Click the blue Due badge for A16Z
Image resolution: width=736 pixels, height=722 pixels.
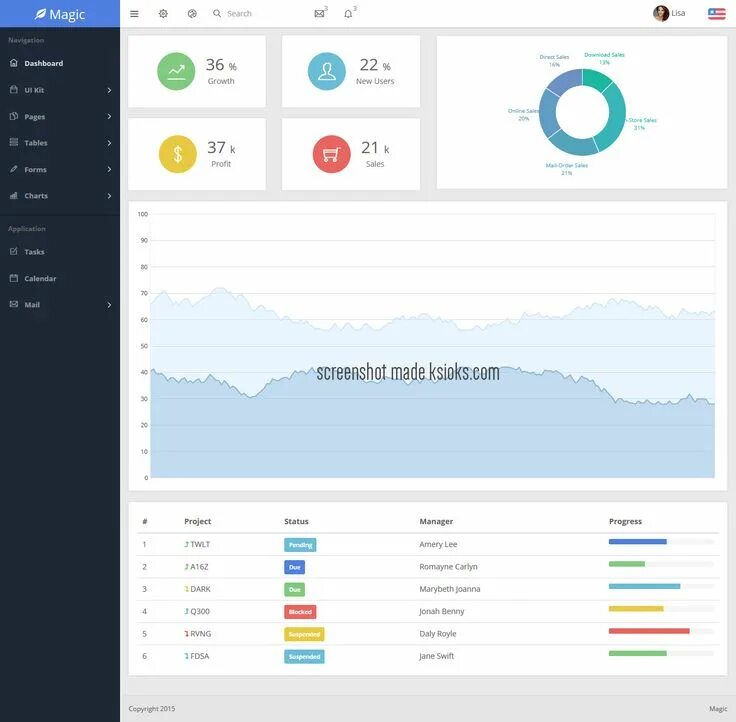(294, 567)
